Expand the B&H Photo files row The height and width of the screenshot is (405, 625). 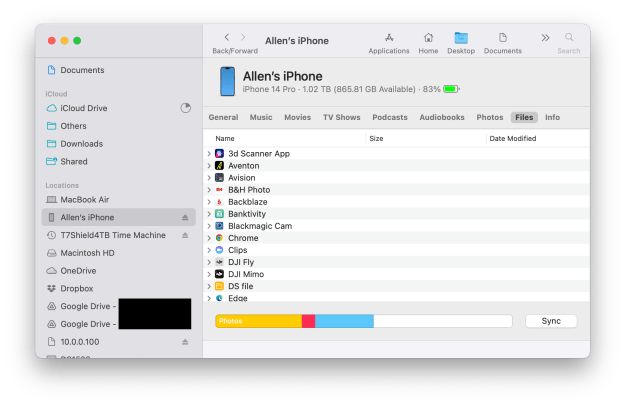coord(209,190)
